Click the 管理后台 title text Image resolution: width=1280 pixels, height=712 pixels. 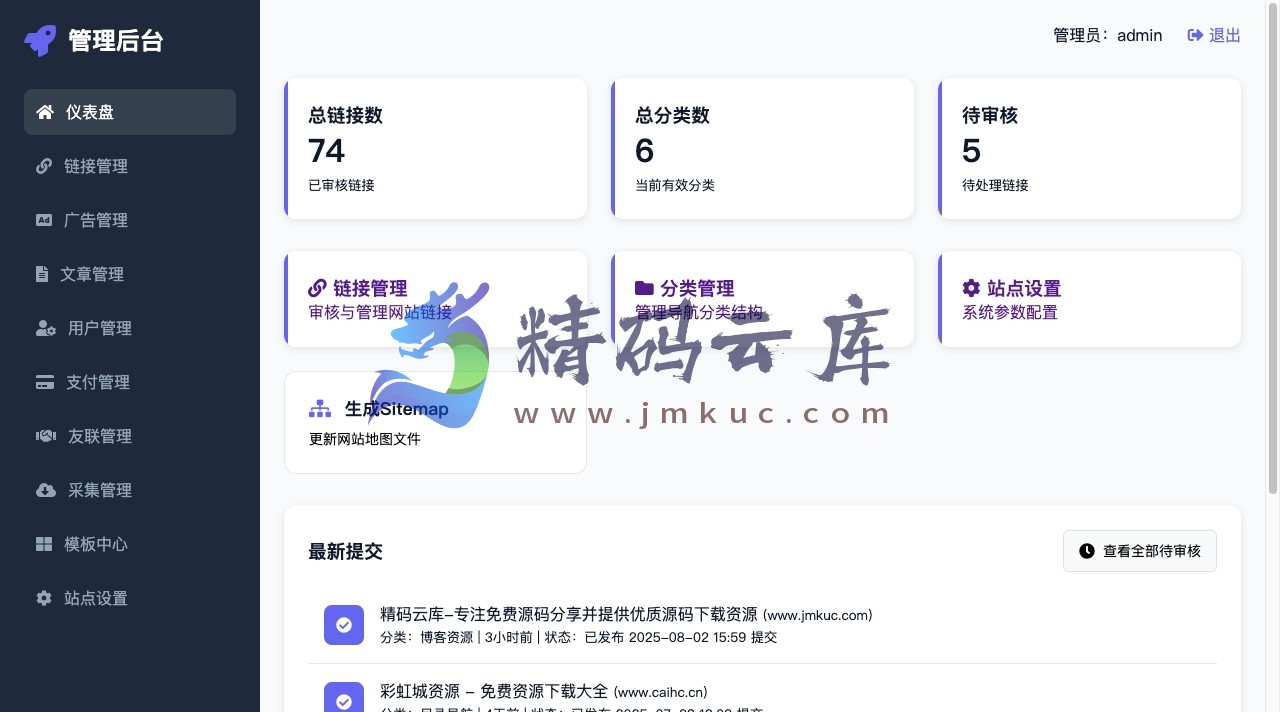[x=115, y=40]
